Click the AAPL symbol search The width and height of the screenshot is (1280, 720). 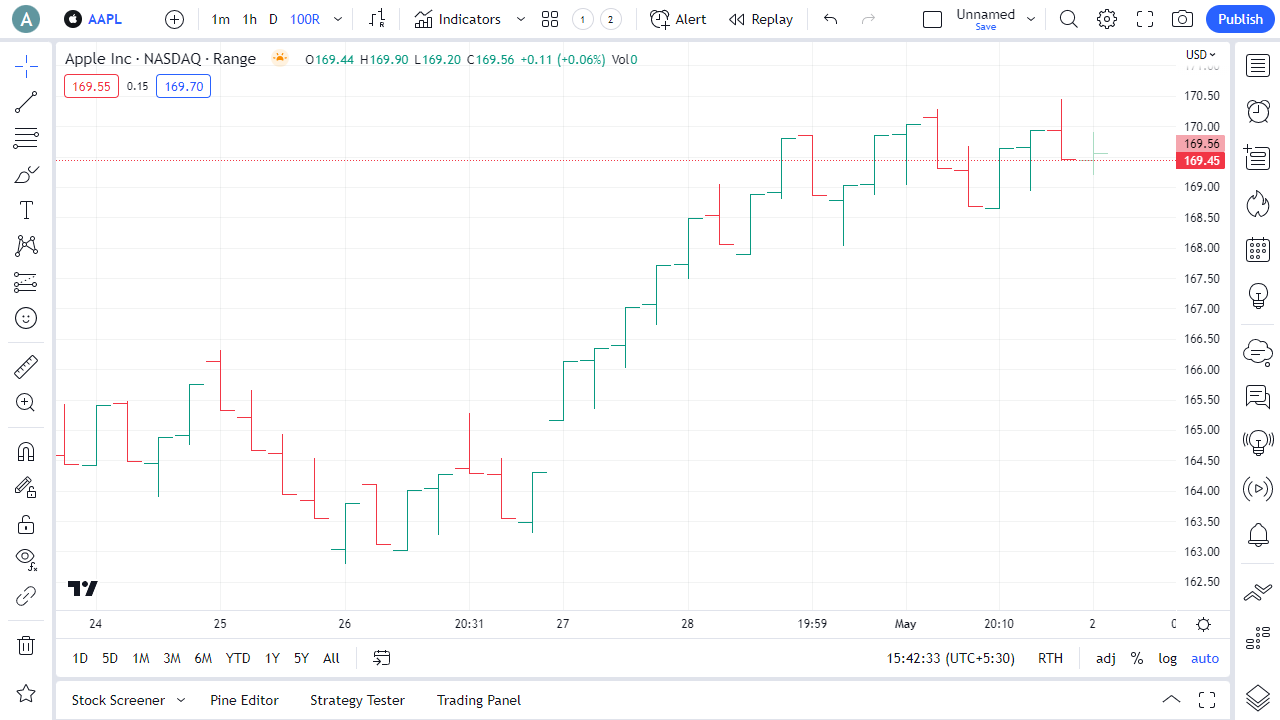[94, 19]
